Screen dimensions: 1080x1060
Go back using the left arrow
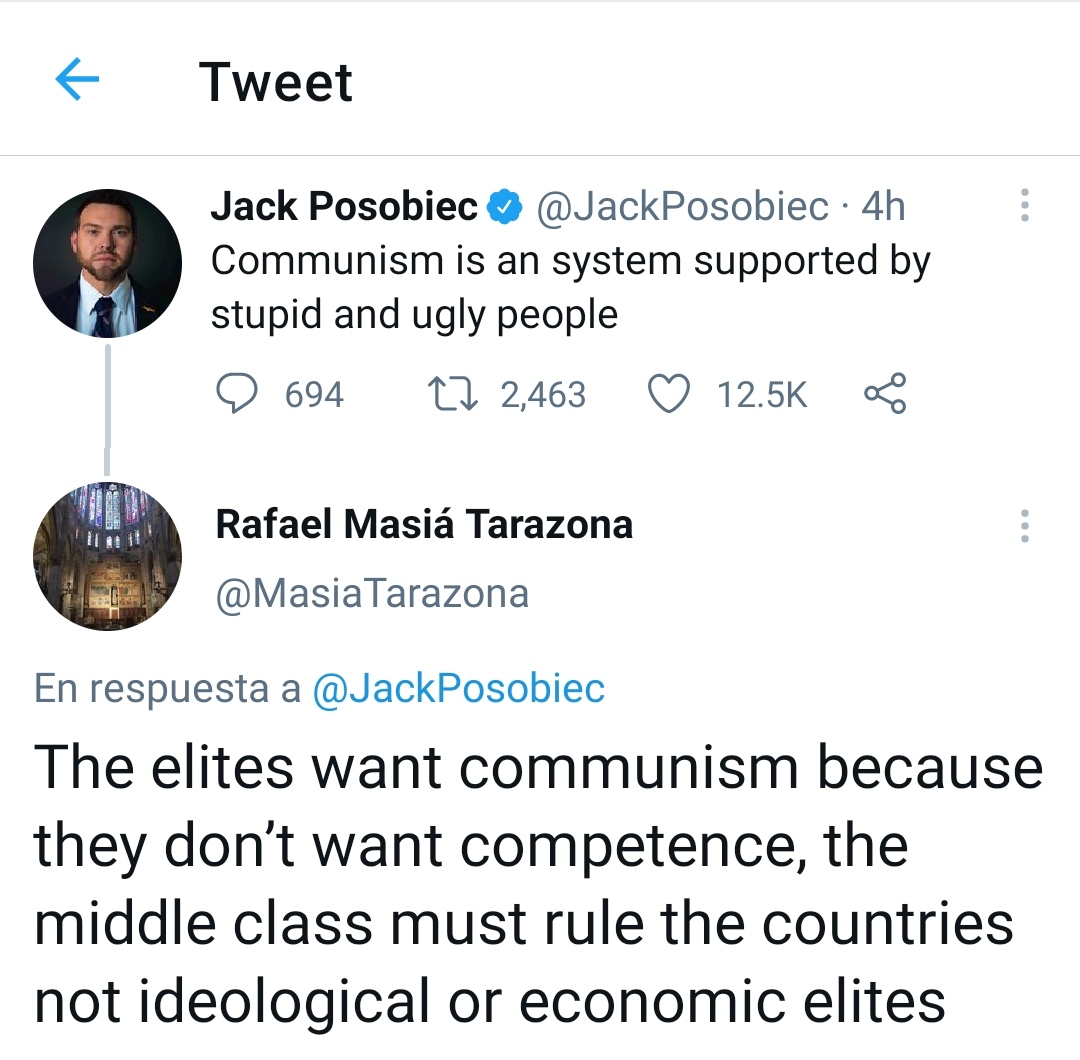[77, 81]
